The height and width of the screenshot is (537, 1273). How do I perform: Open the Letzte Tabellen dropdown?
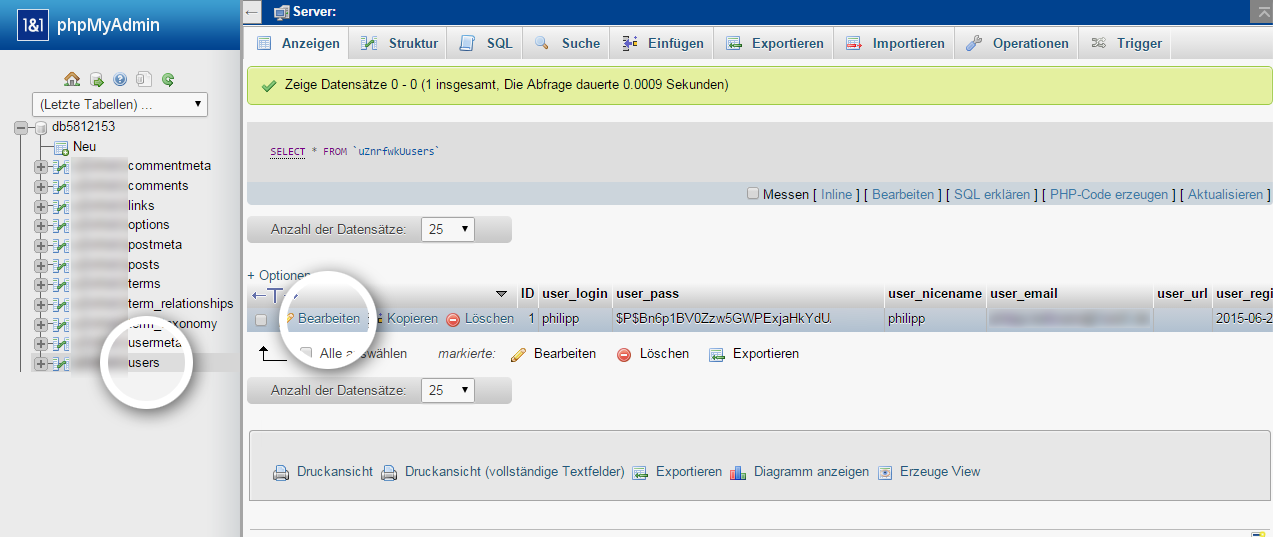tap(120, 104)
